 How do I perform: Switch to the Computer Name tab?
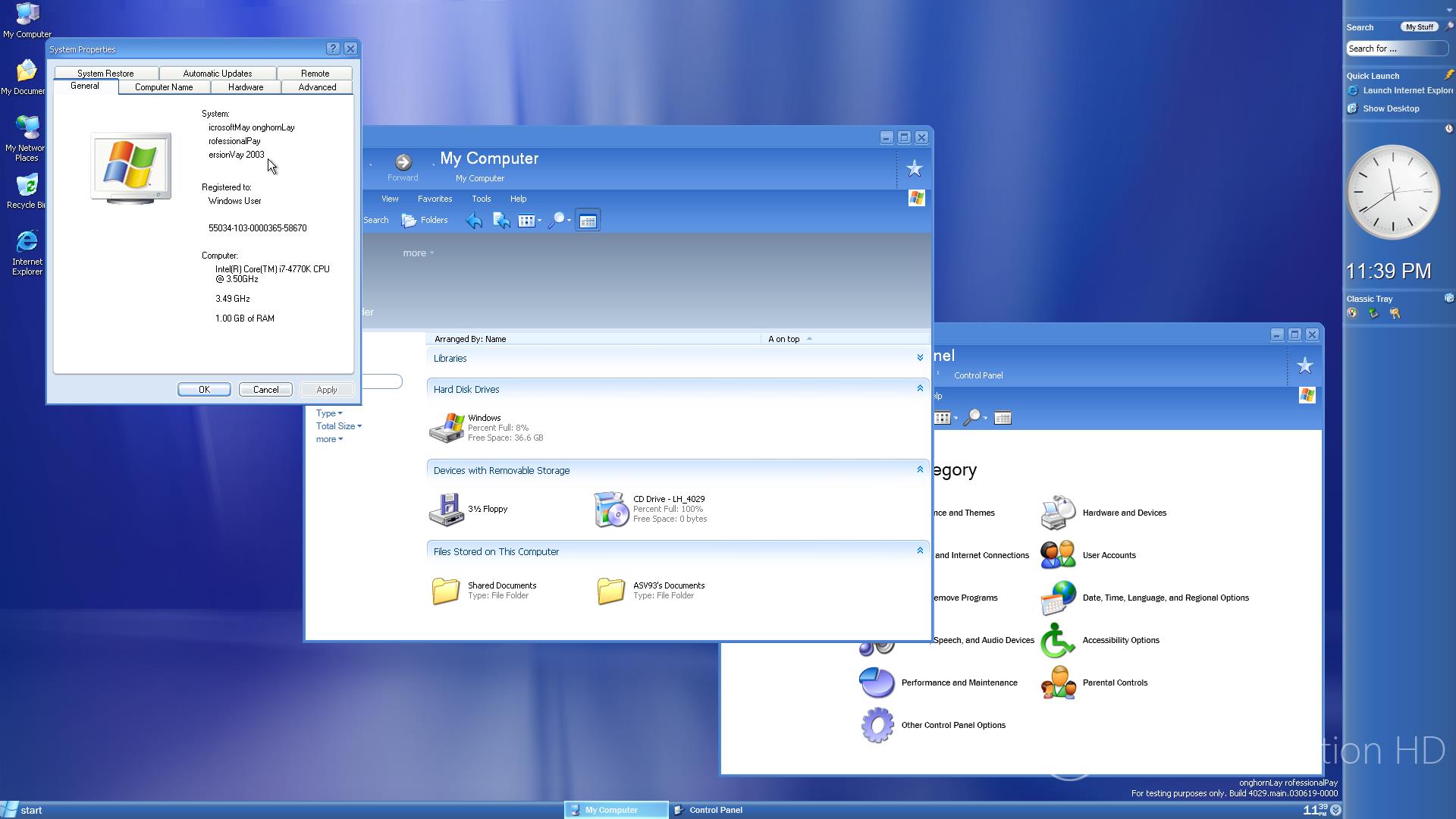pos(164,87)
